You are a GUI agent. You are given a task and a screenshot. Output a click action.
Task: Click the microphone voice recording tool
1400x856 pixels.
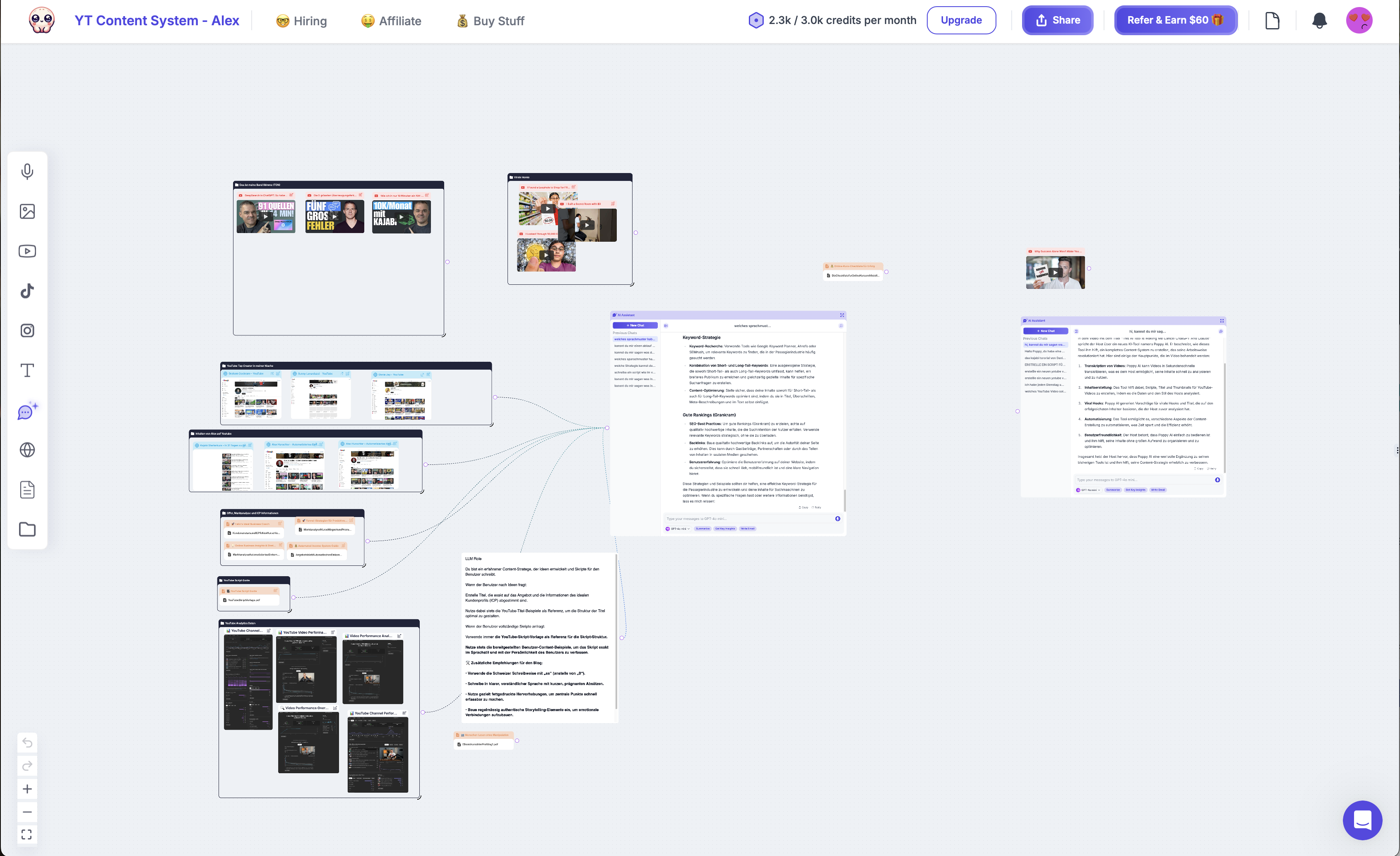(x=27, y=171)
